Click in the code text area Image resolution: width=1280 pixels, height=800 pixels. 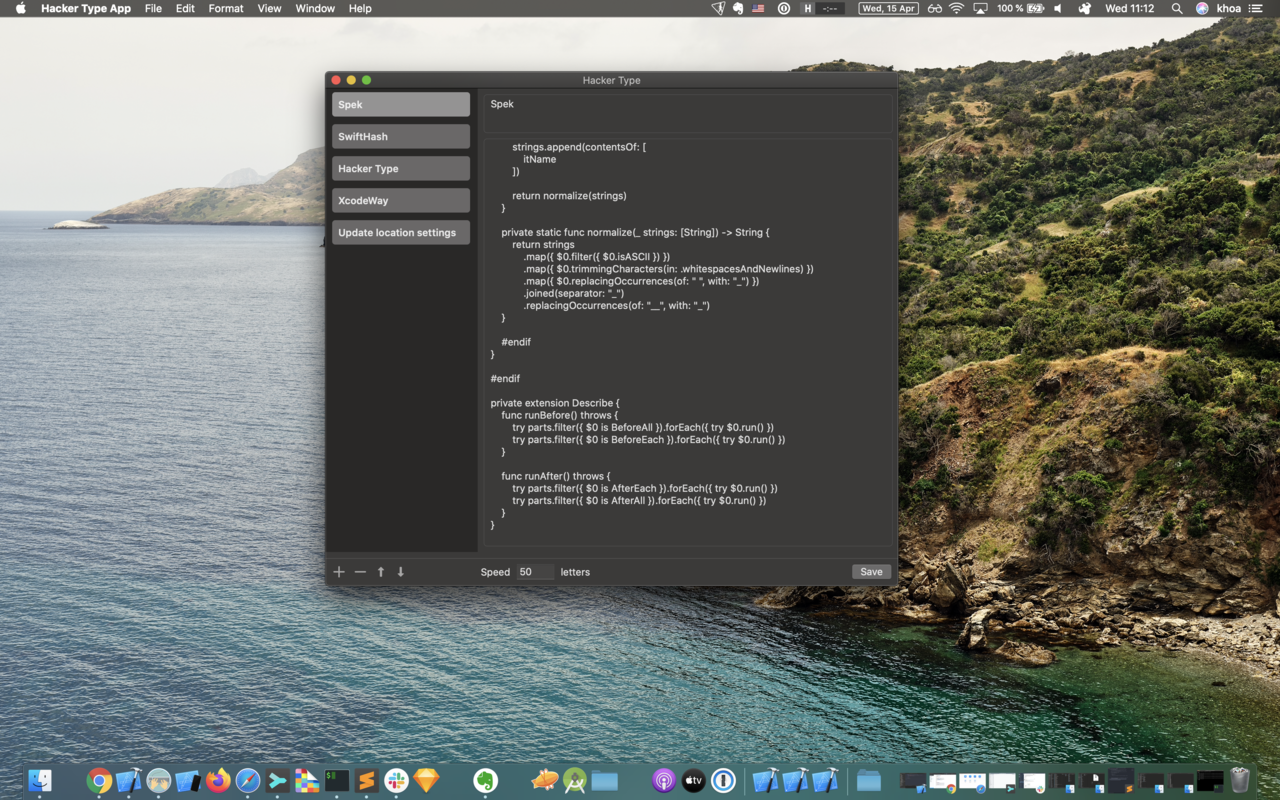pyautogui.click(x=688, y=342)
